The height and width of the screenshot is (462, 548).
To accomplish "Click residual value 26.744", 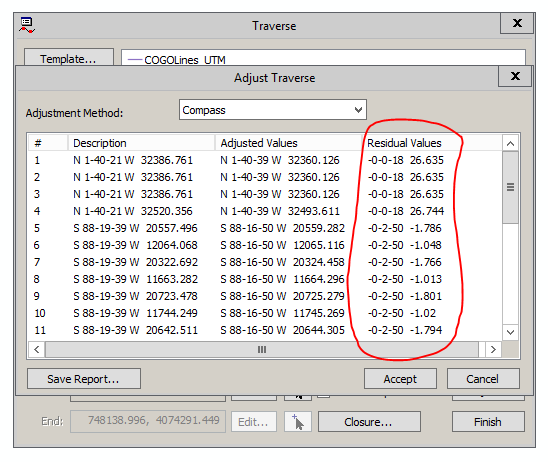I will pyautogui.click(x=427, y=211).
